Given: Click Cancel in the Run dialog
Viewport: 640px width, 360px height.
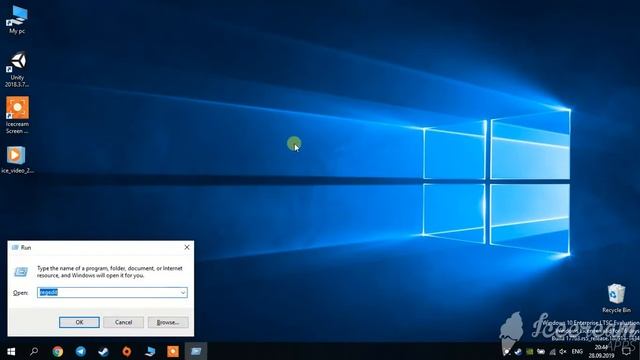Looking at the screenshot, I should click(123, 322).
